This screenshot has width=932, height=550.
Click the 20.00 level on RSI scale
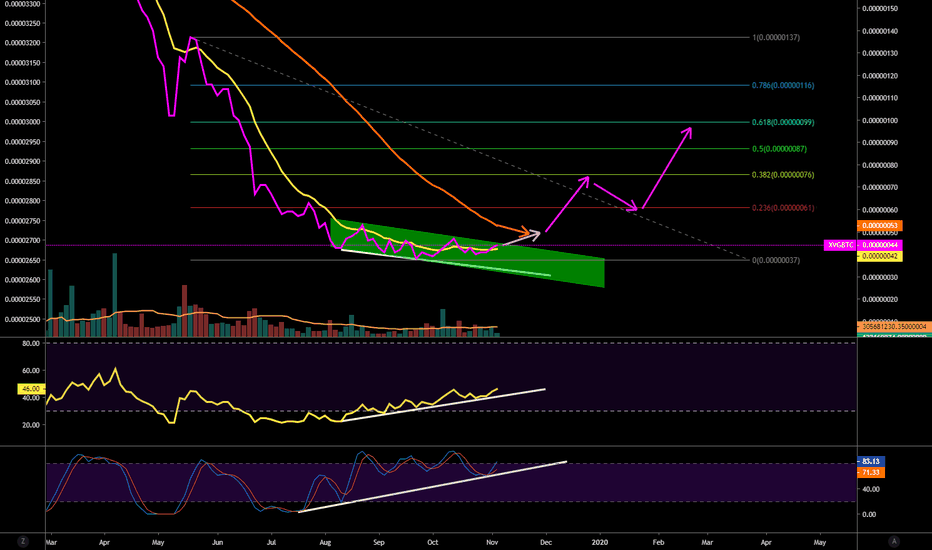(31, 425)
